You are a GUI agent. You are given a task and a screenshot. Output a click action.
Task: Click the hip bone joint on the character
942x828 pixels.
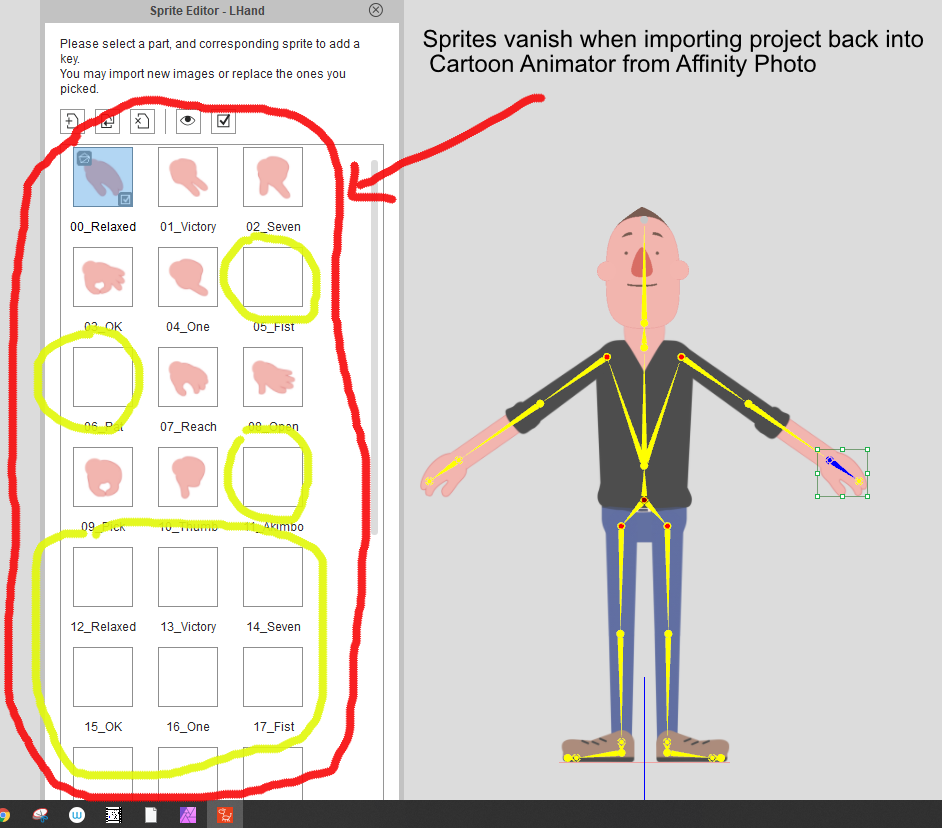(x=644, y=500)
